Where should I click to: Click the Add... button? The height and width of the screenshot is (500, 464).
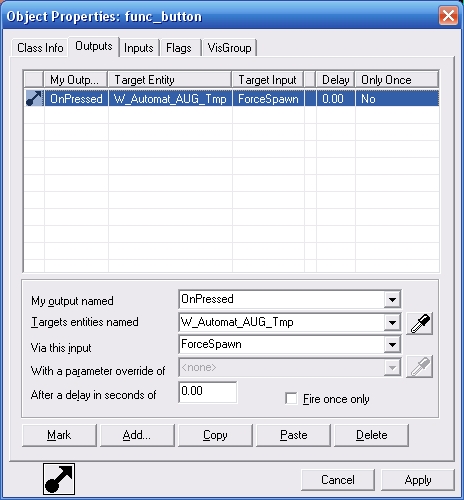(x=137, y=435)
